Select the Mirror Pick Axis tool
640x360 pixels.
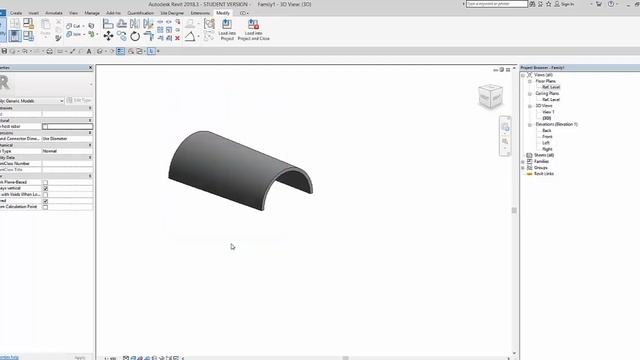(135, 24)
